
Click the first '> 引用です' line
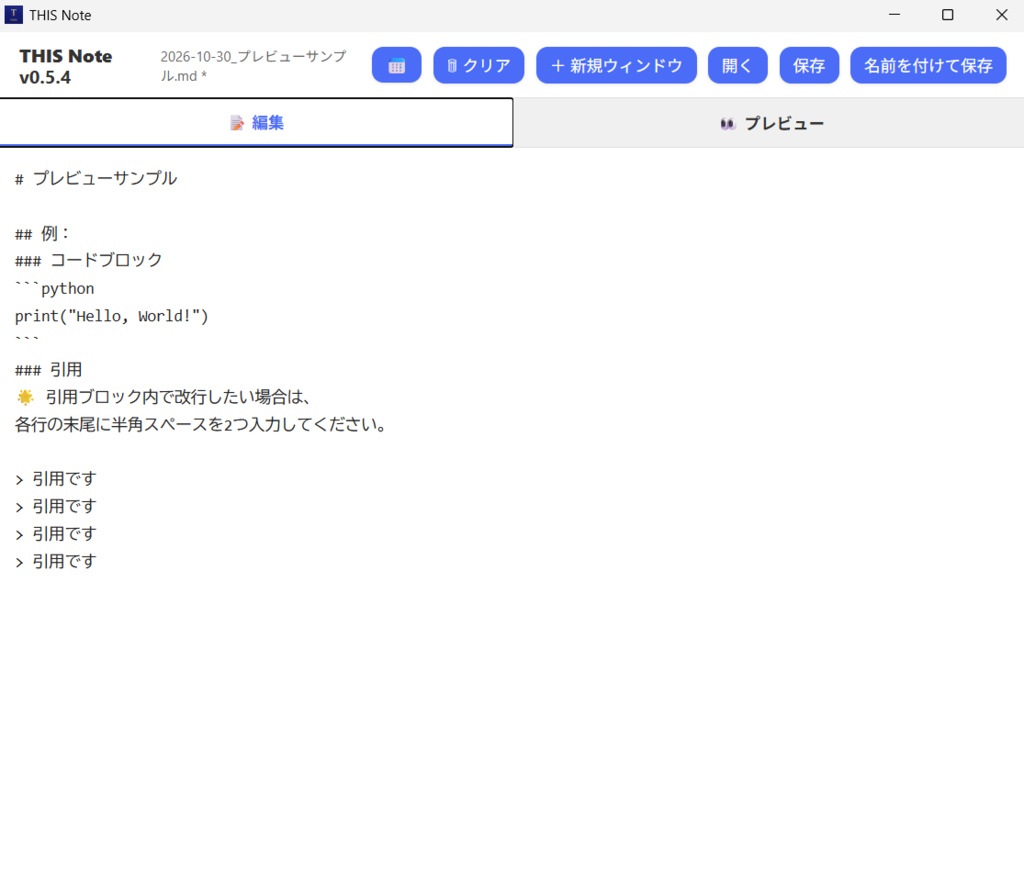pyautogui.click(x=56, y=479)
